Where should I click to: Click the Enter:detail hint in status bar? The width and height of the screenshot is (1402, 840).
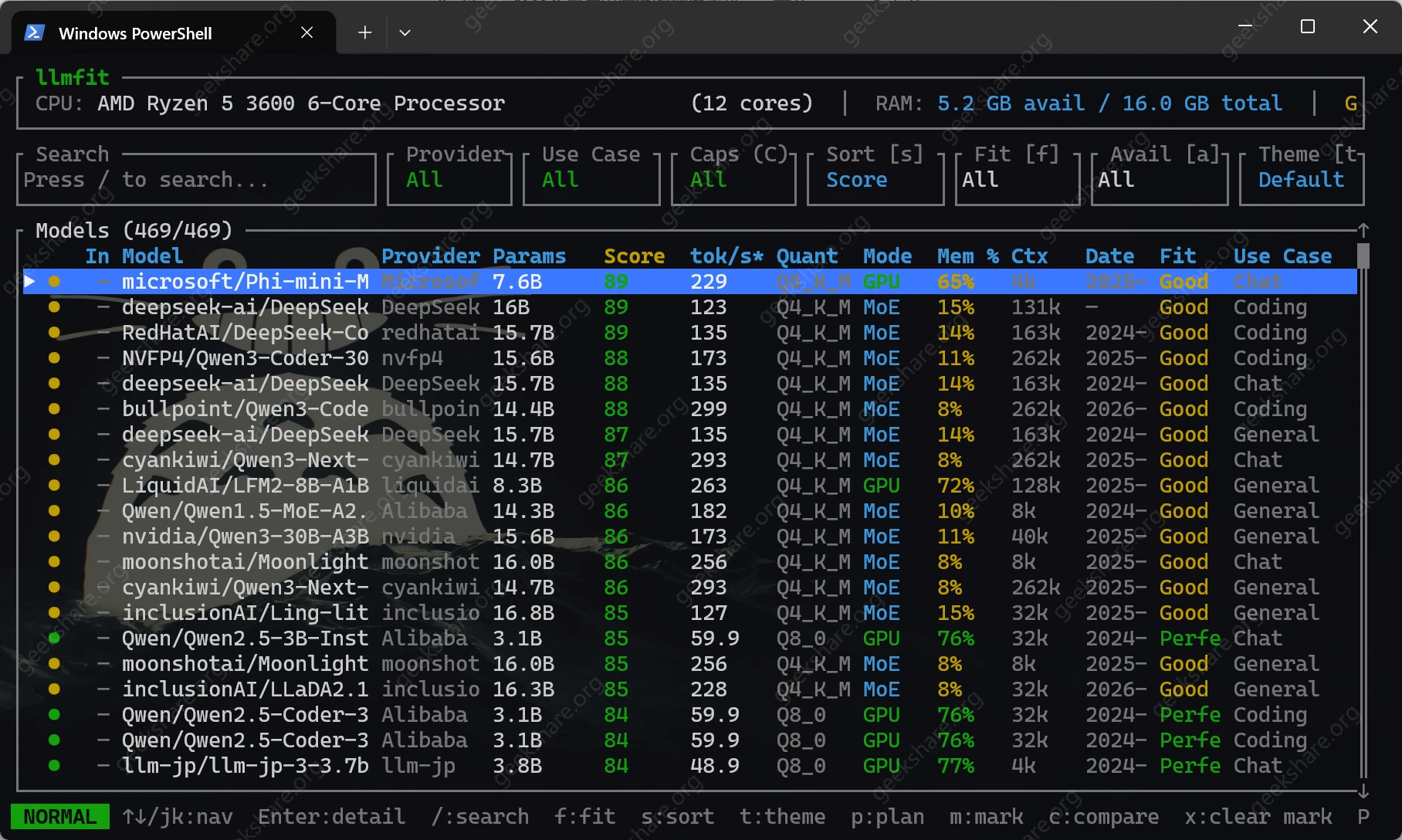click(332, 817)
